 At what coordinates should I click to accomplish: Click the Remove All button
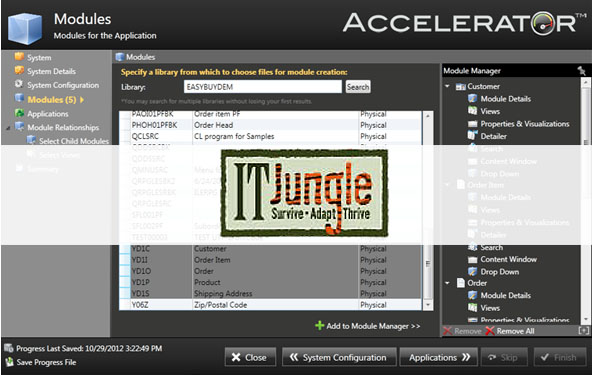[x=510, y=331]
